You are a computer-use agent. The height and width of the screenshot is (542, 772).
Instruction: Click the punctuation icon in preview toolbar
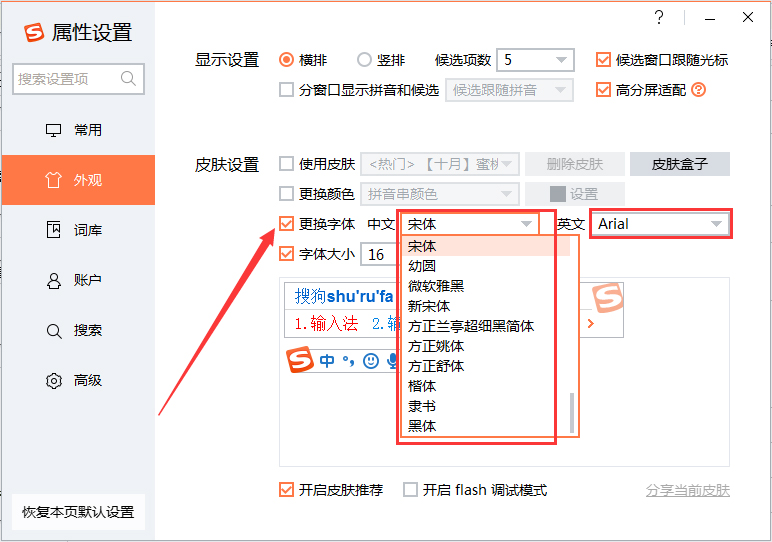349,361
